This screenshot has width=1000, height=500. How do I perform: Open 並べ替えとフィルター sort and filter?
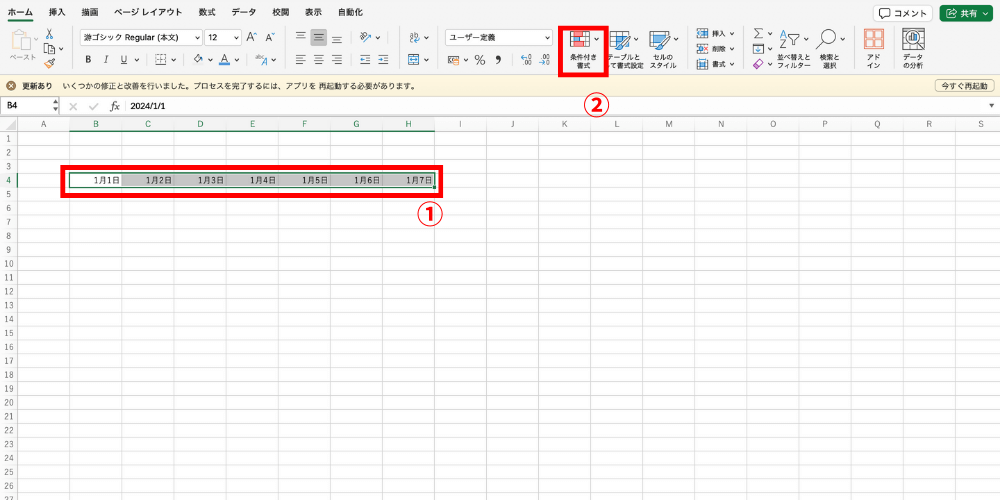pos(794,49)
